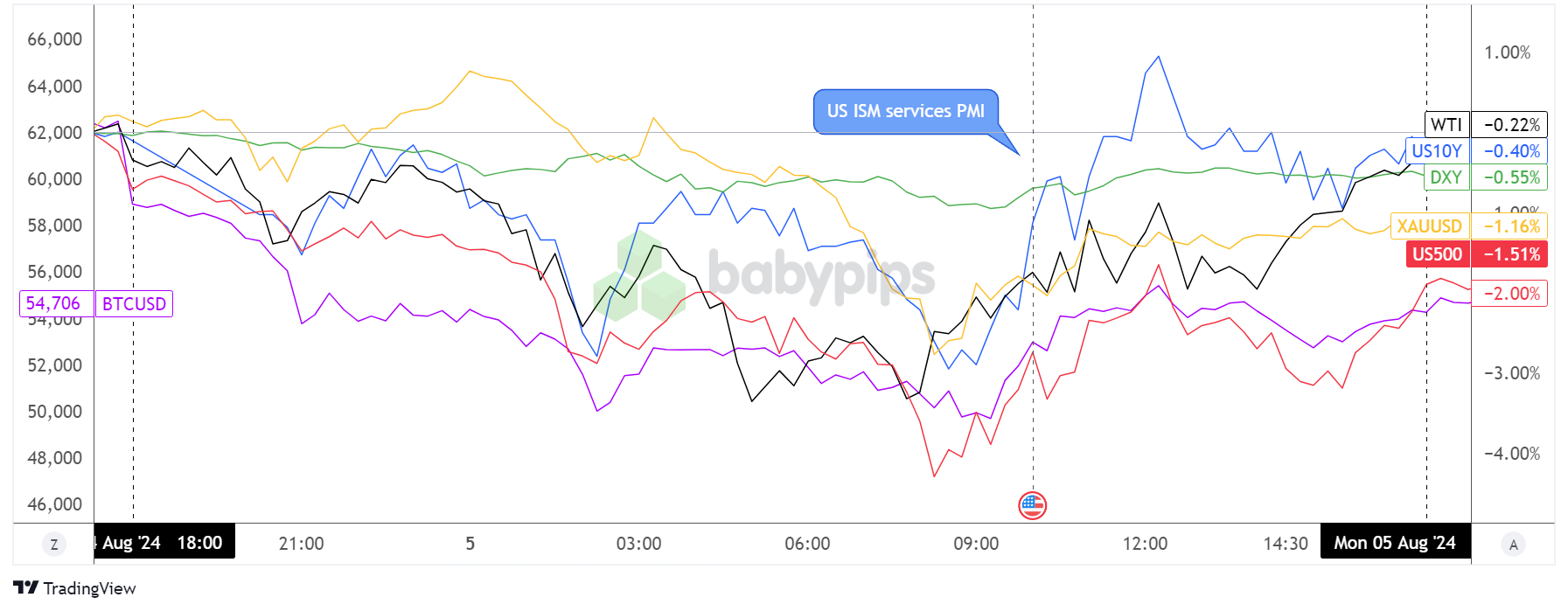Image resolution: width=1568 pixels, height=611 pixels.
Task: Click the US ISM services PMI callout
Action: [x=906, y=112]
